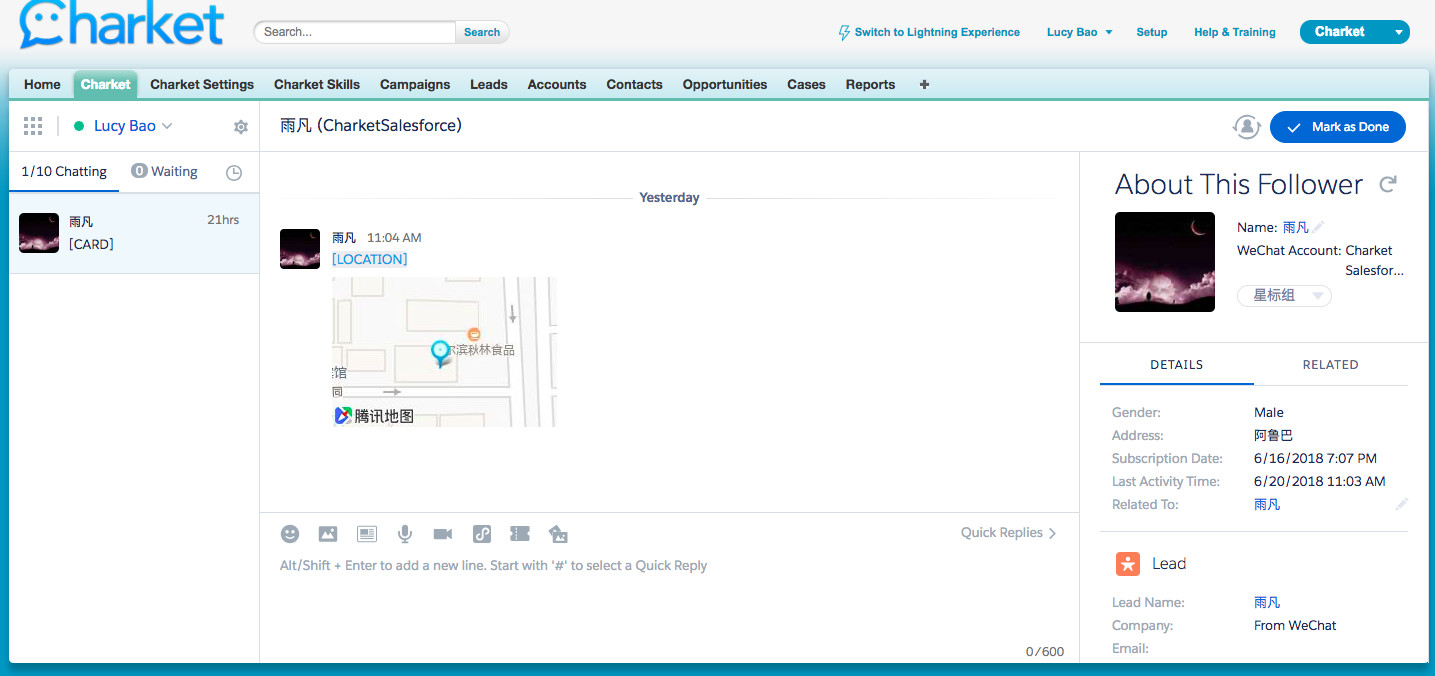Click the transfer chat agent icon
This screenshot has width=1435, height=676.
coord(1246,127)
